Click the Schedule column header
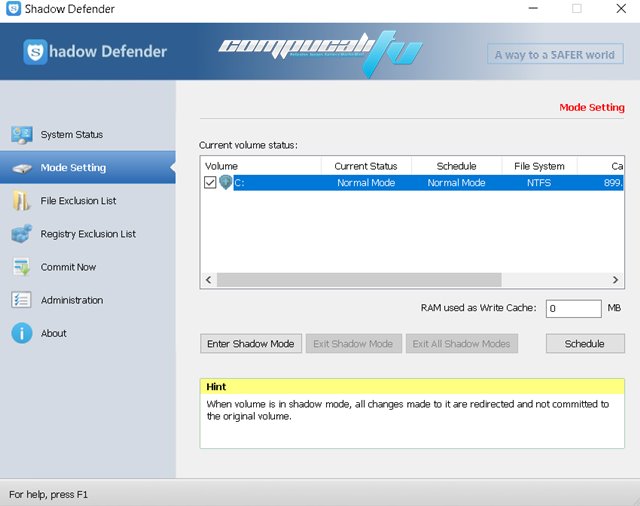The height and width of the screenshot is (506, 640). (x=456, y=166)
